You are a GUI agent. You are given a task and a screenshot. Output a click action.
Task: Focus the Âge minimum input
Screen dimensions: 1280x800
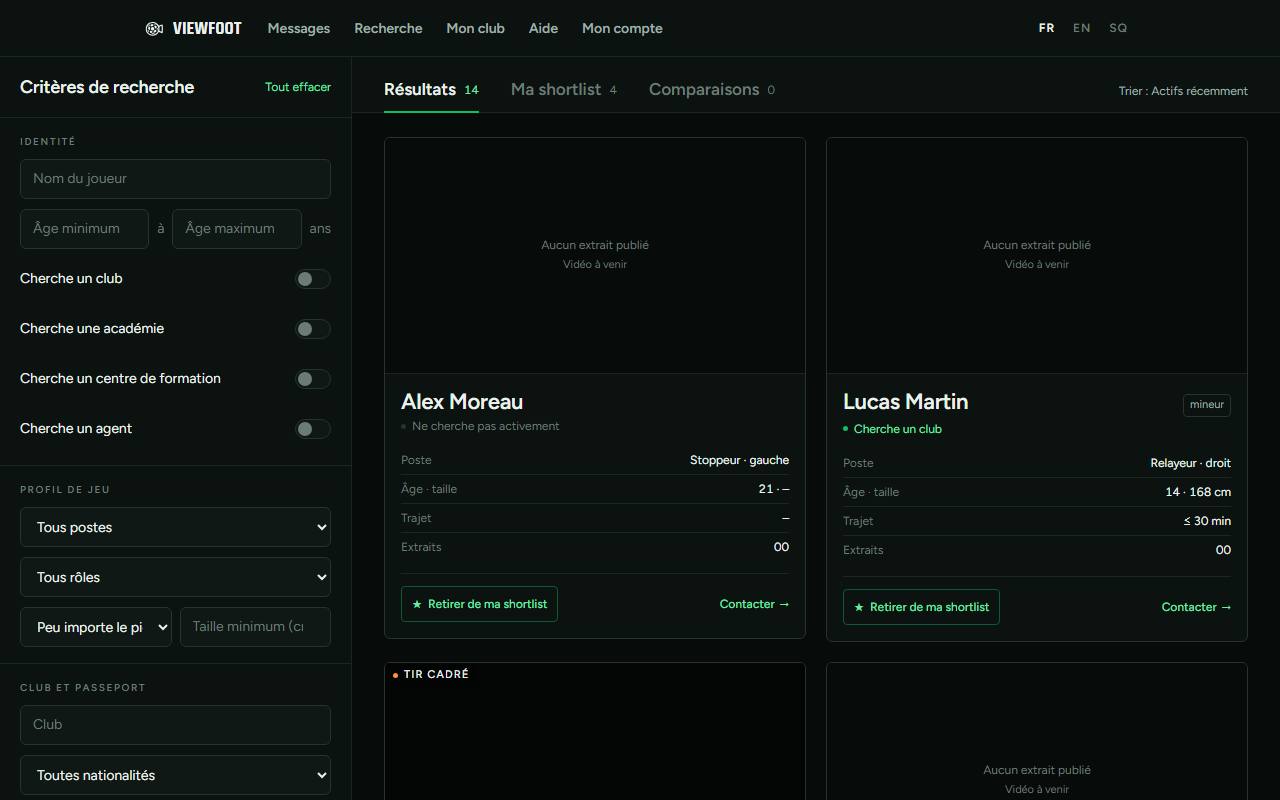click(x=84, y=229)
